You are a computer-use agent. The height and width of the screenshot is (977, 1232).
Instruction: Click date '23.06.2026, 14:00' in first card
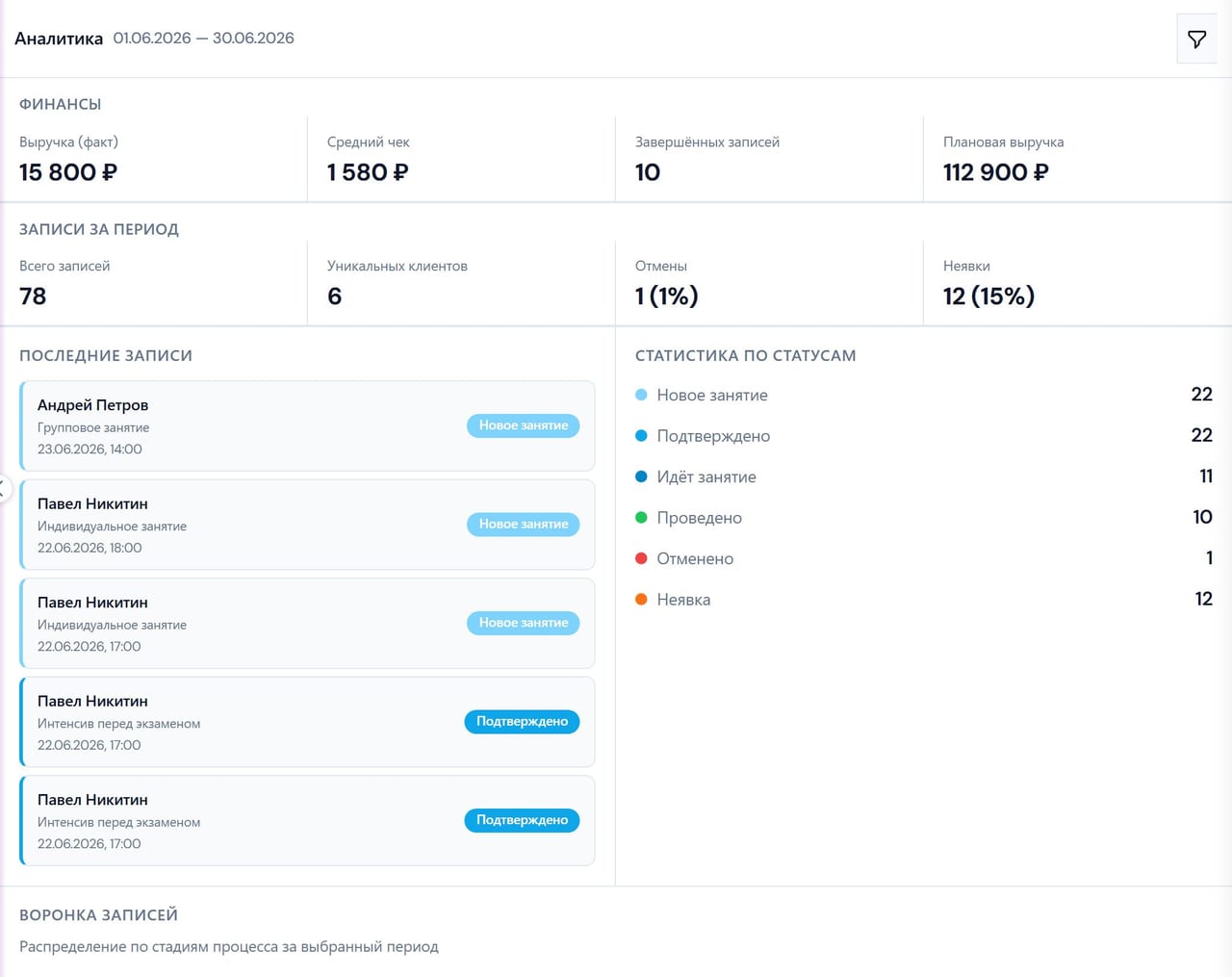[90, 450]
